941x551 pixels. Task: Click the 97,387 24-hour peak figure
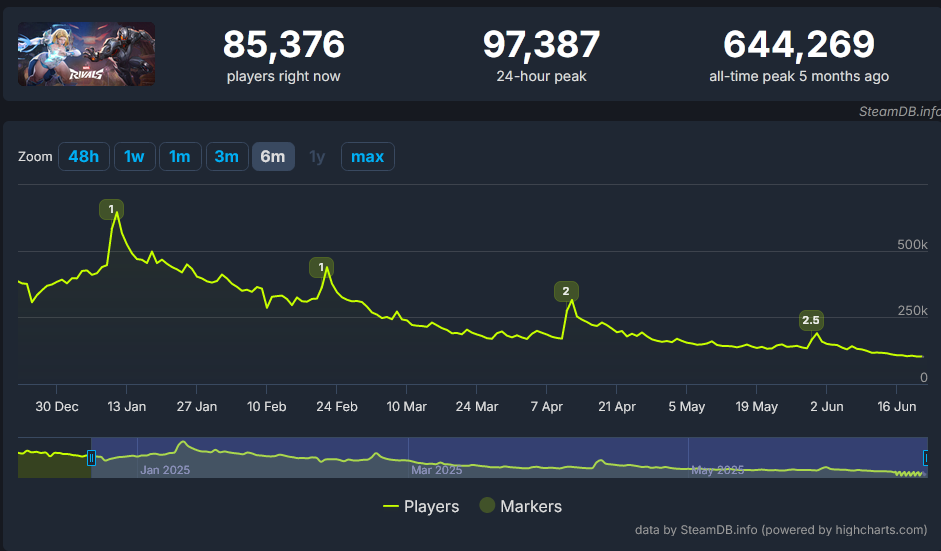[x=541, y=44]
